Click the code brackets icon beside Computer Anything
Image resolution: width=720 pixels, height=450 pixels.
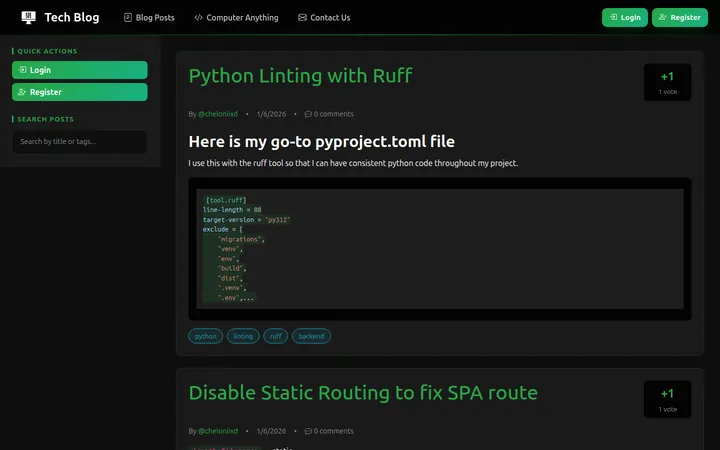click(x=198, y=17)
